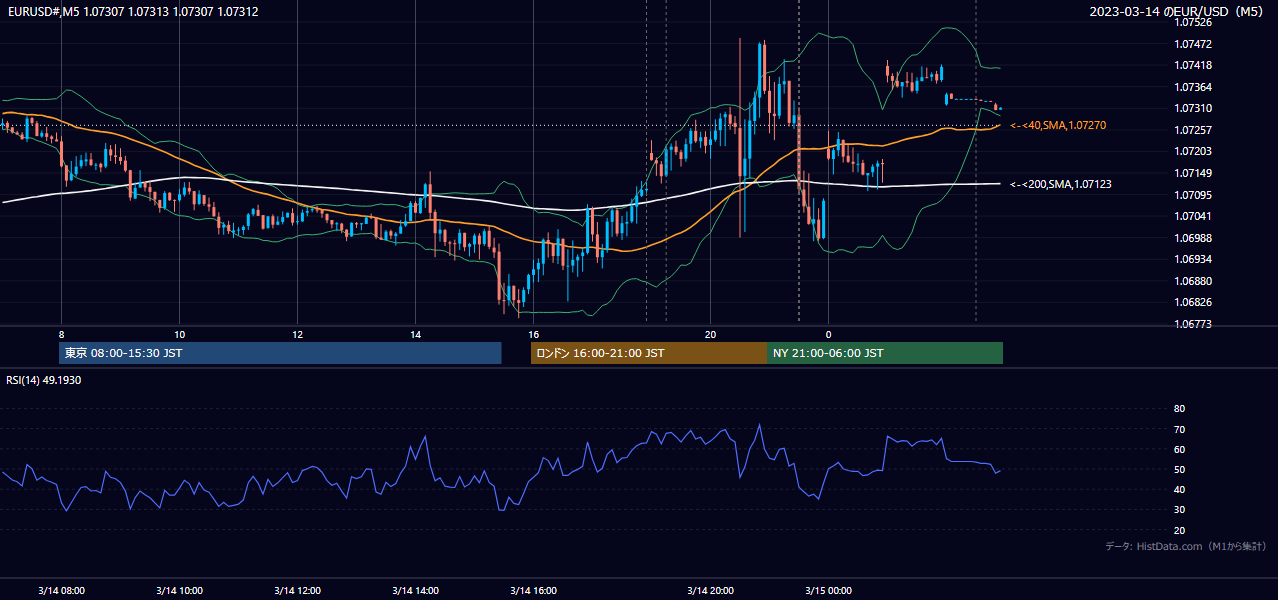Click price axis value 1.07418
This screenshot has width=1278, height=600.
[x=1192, y=65]
